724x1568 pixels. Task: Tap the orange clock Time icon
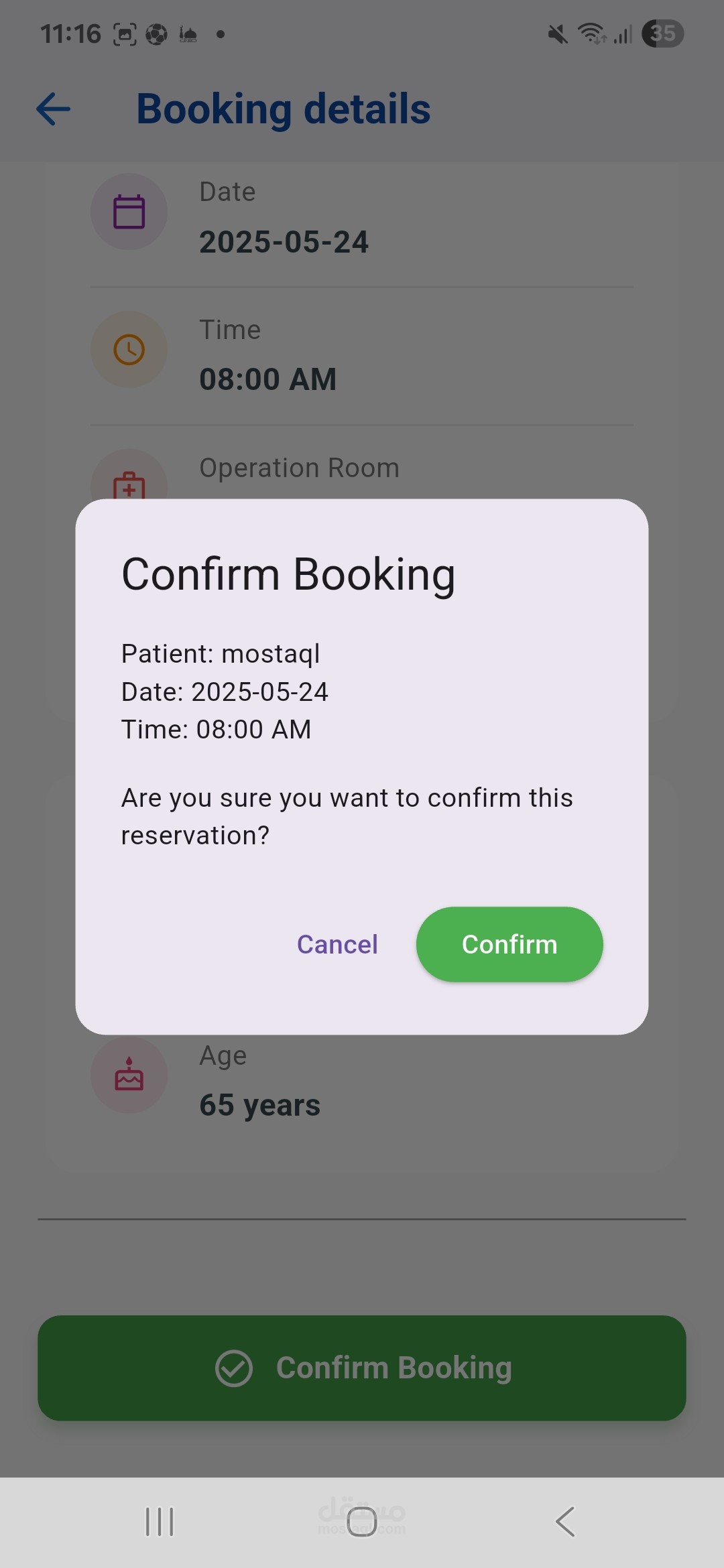point(129,350)
